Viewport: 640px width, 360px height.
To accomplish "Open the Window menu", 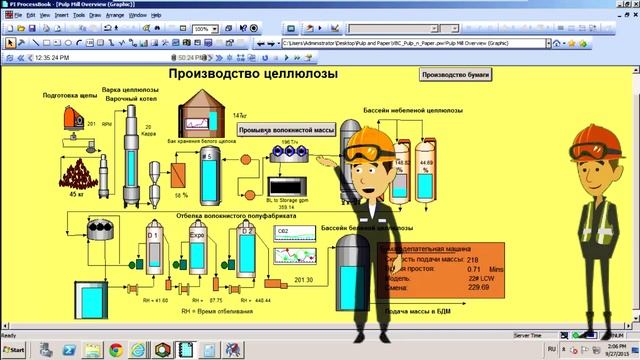I will (138, 15).
